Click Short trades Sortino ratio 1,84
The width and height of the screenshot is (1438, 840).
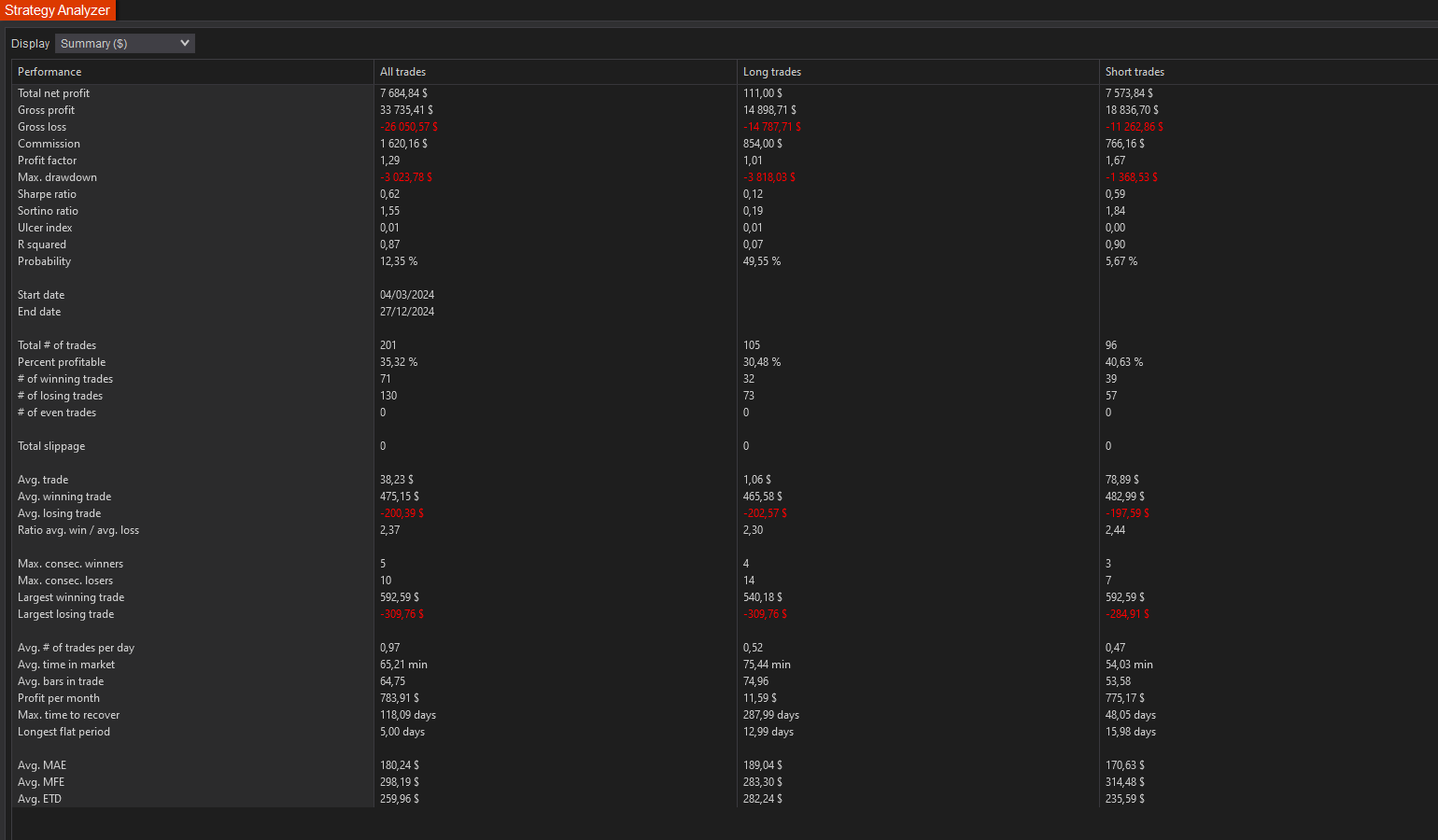(x=1115, y=211)
